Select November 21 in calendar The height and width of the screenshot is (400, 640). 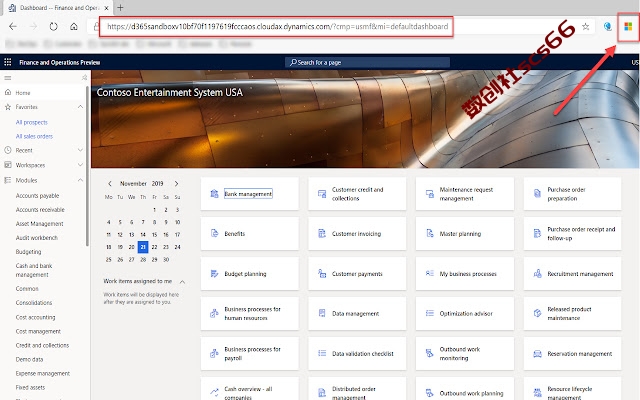(143, 247)
